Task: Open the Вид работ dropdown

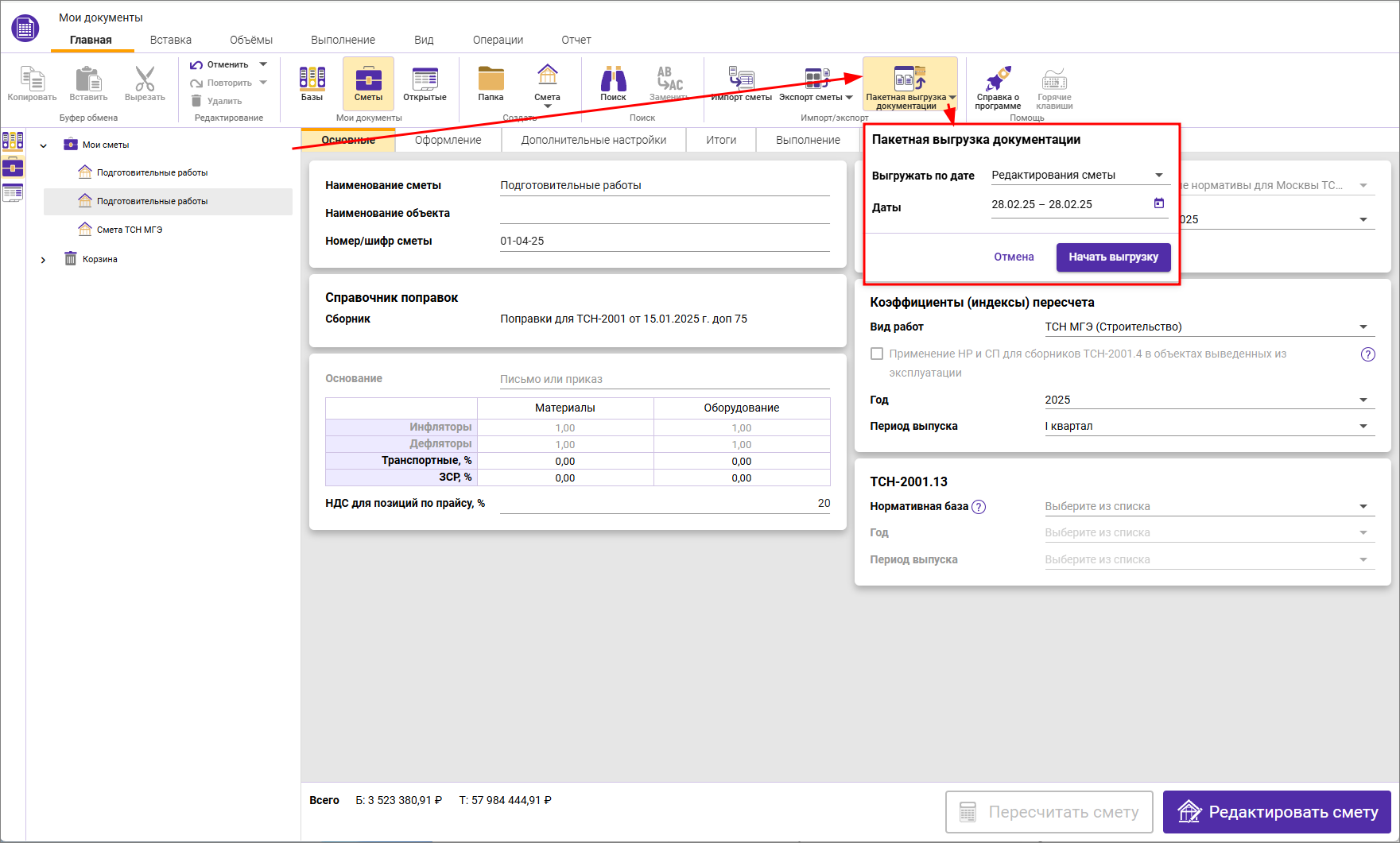Action: click(1208, 327)
